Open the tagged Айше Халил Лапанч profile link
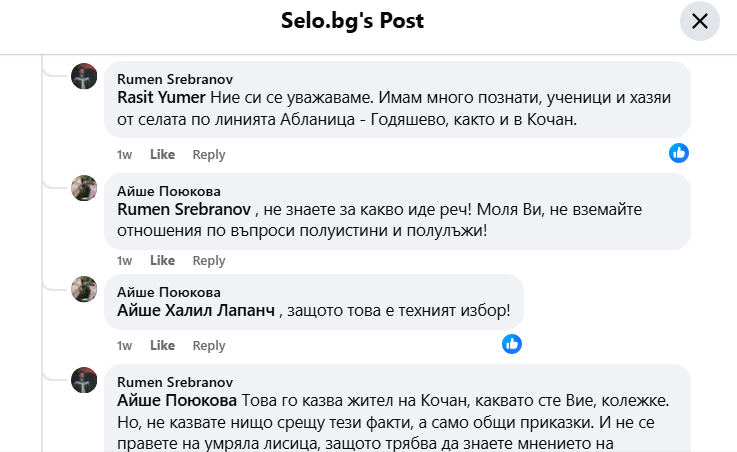 click(x=196, y=311)
